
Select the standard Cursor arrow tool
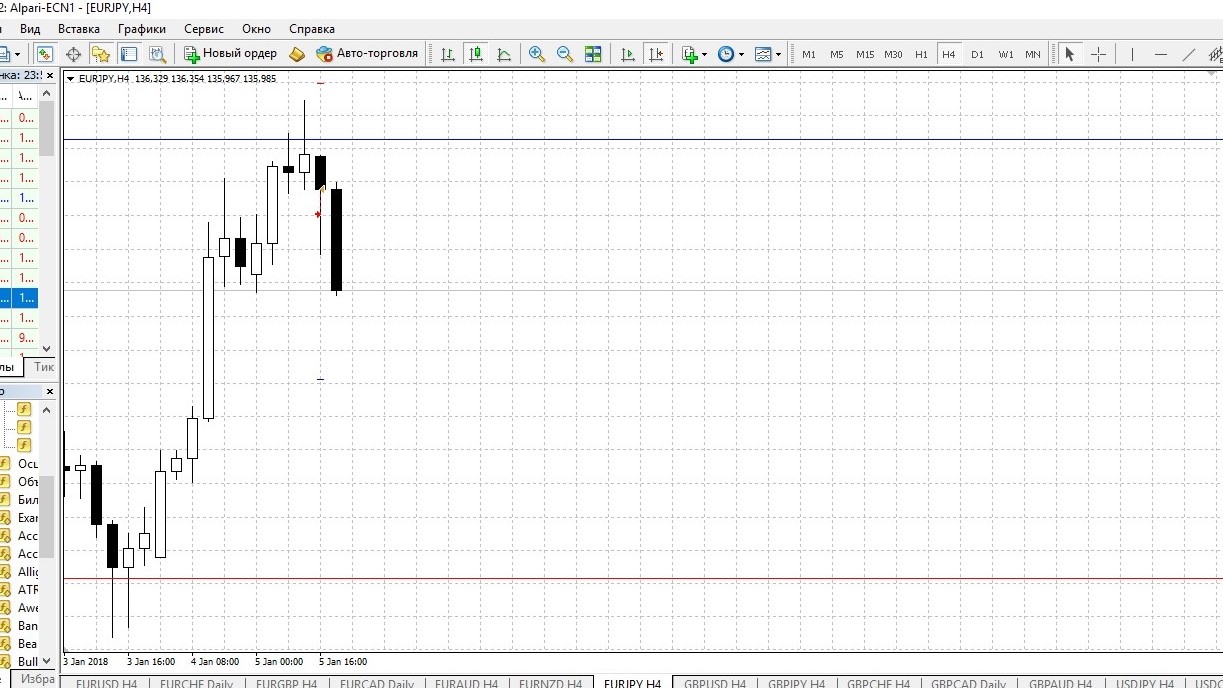point(1070,54)
